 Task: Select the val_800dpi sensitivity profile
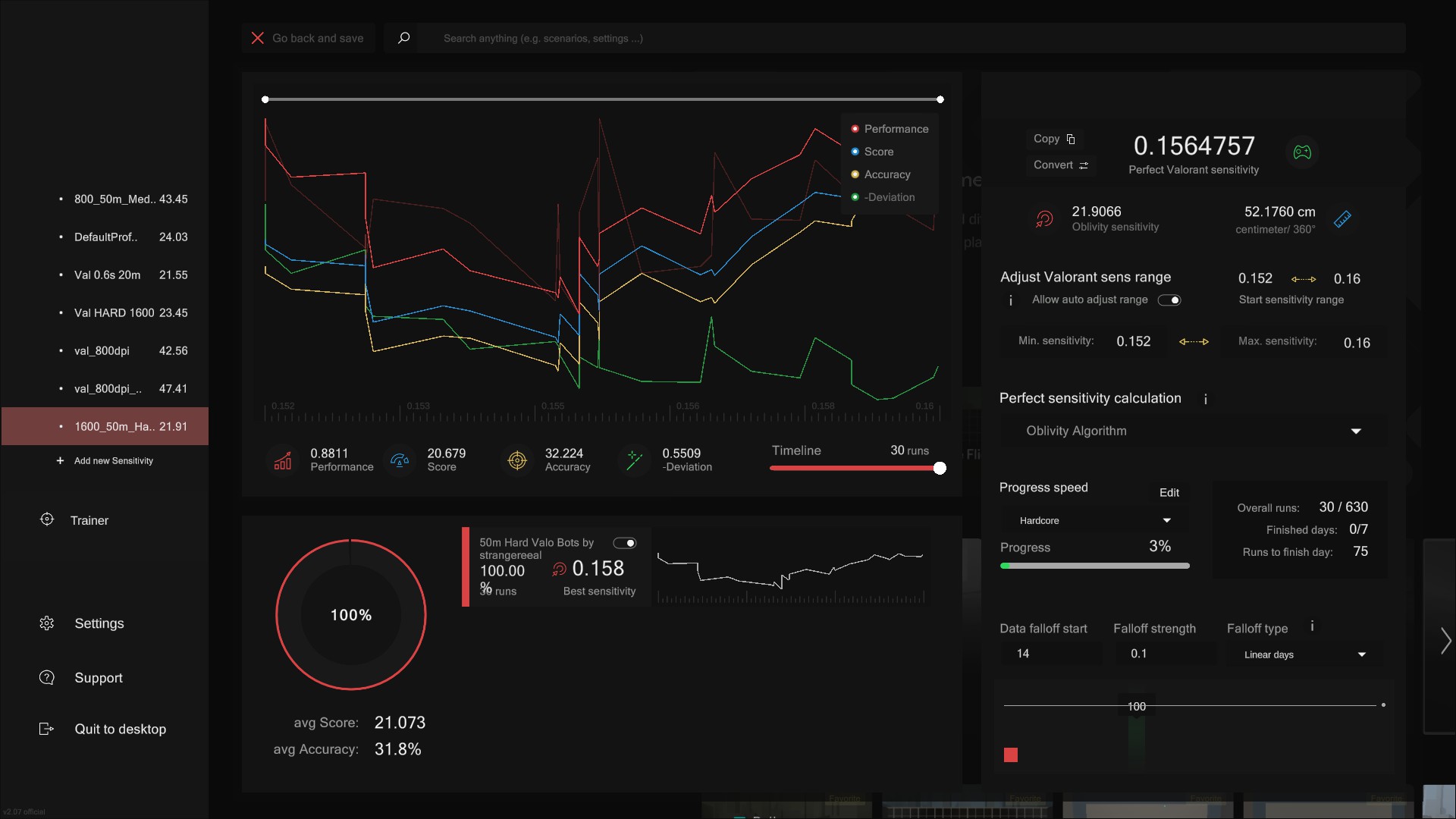102,351
